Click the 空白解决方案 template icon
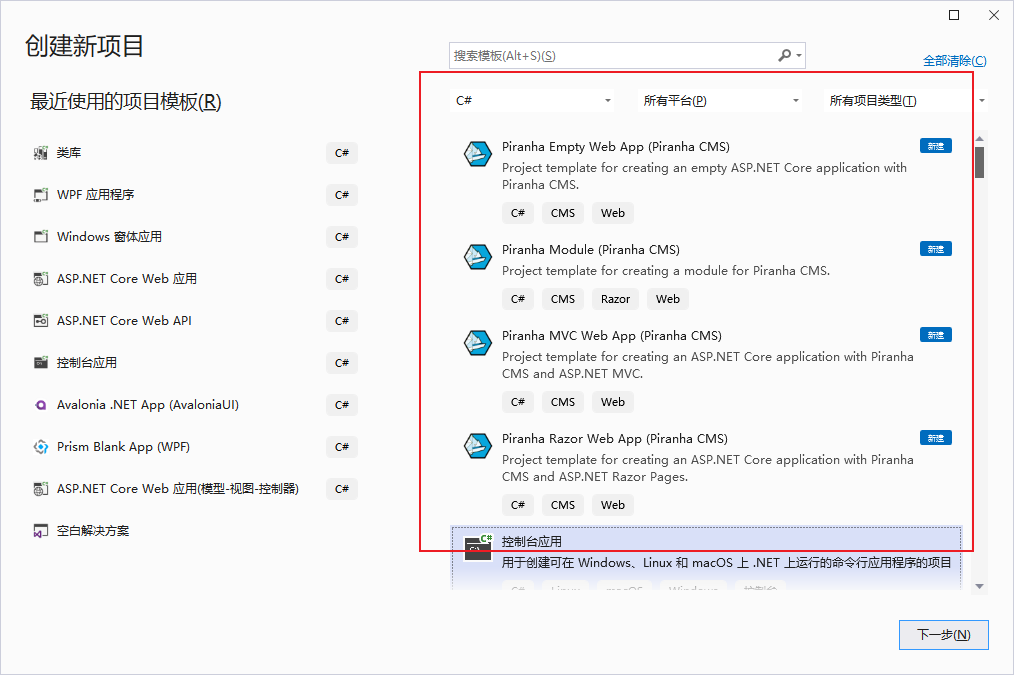1014x675 pixels. 41,531
